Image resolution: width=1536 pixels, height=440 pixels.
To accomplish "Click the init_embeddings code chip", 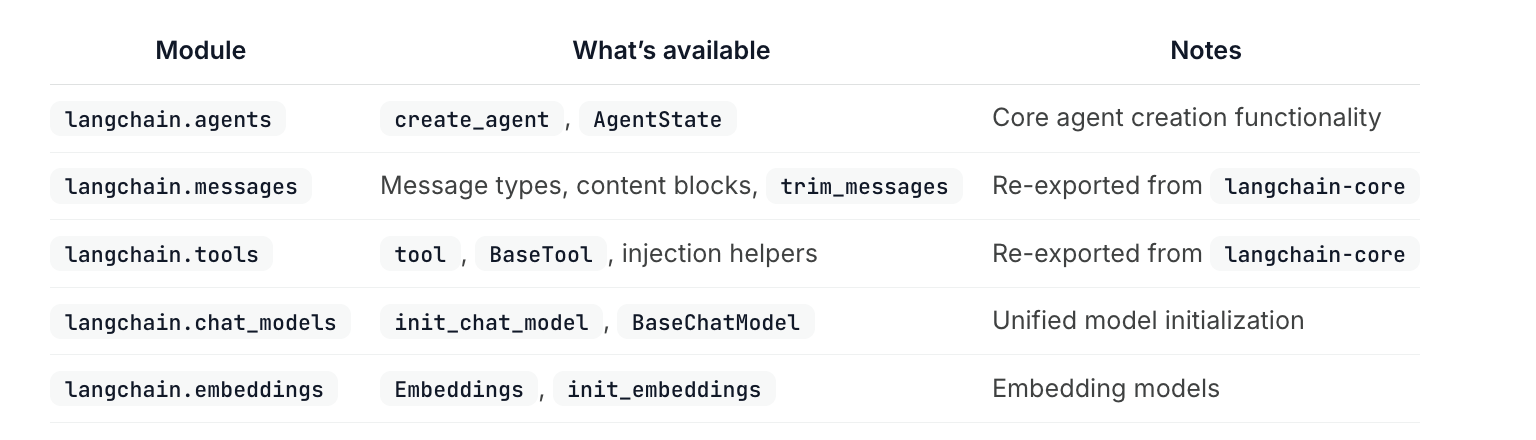I will click(664, 389).
